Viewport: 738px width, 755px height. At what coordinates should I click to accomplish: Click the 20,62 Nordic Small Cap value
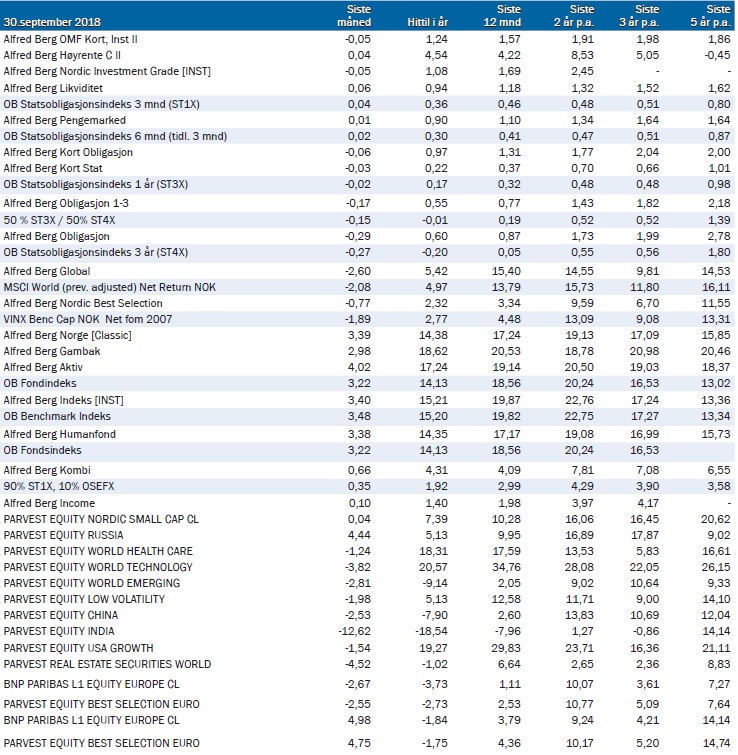coord(716,519)
